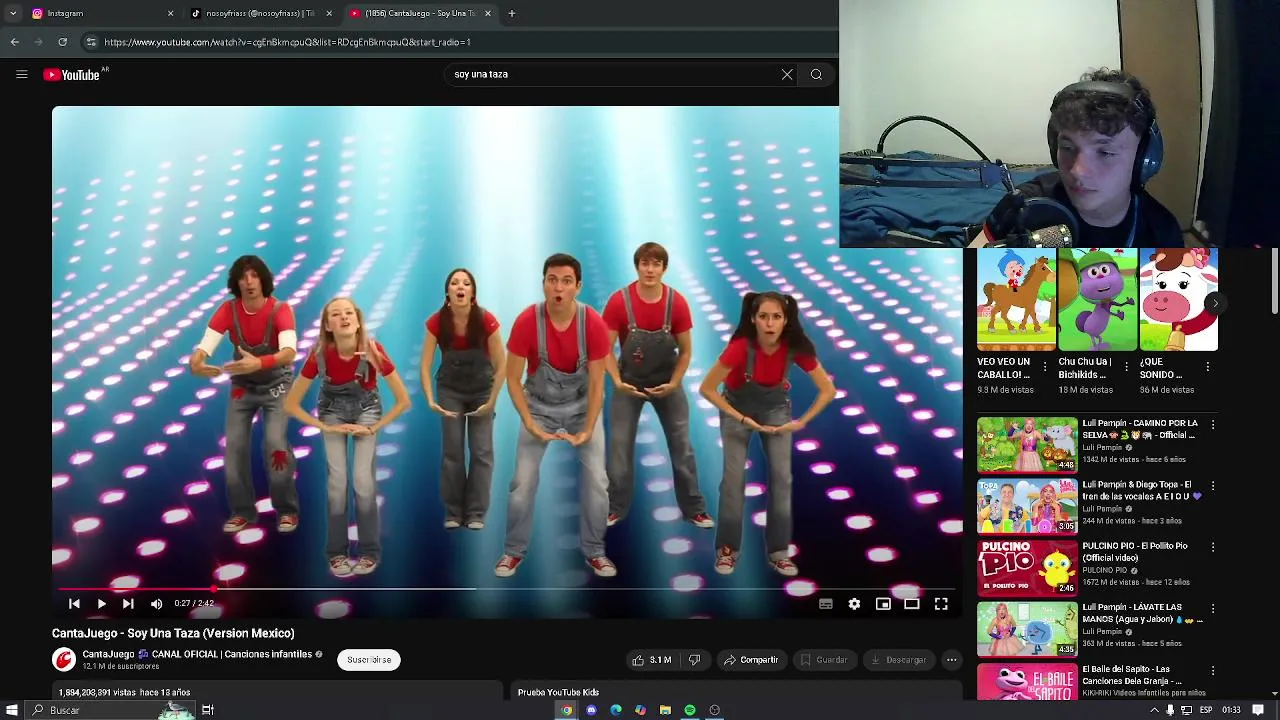This screenshot has height=720, width=1280.
Task: Open the Chu Chu Ua Bichikids thumbnail
Action: tap(1098, 300)
